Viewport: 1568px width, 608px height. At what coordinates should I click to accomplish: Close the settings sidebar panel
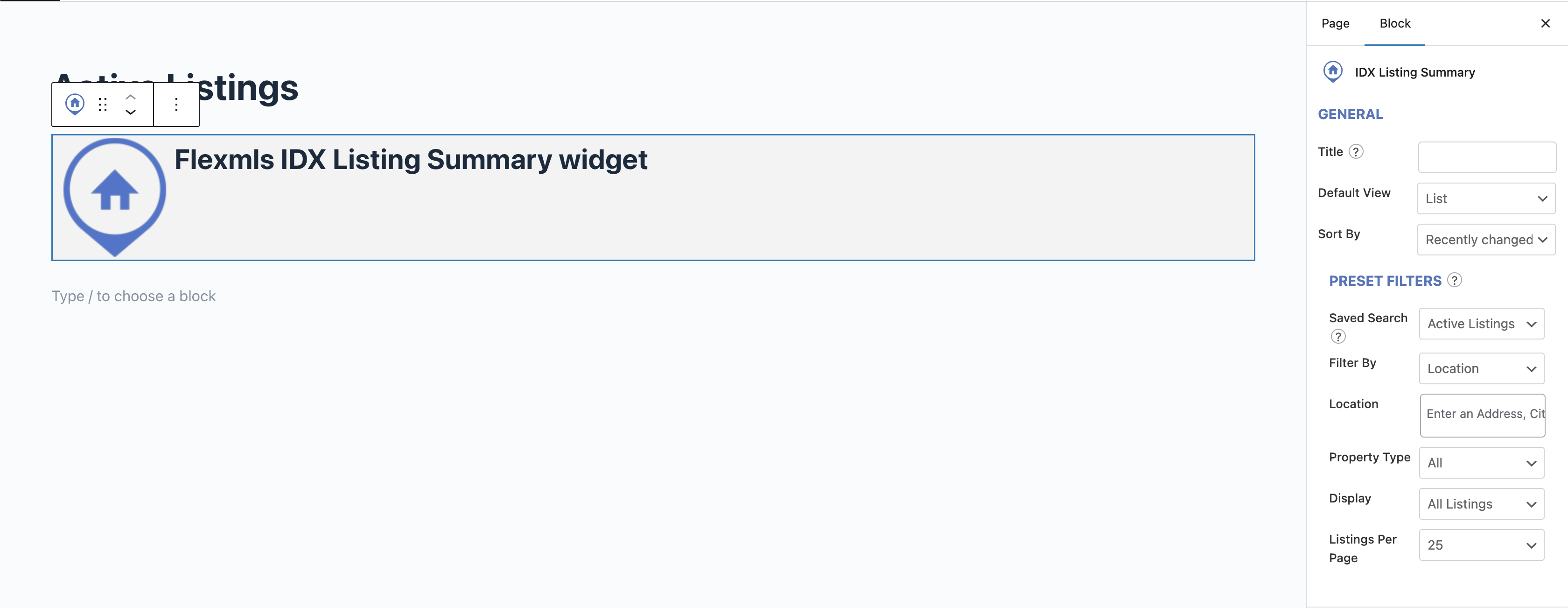[x=1545, y=24]
